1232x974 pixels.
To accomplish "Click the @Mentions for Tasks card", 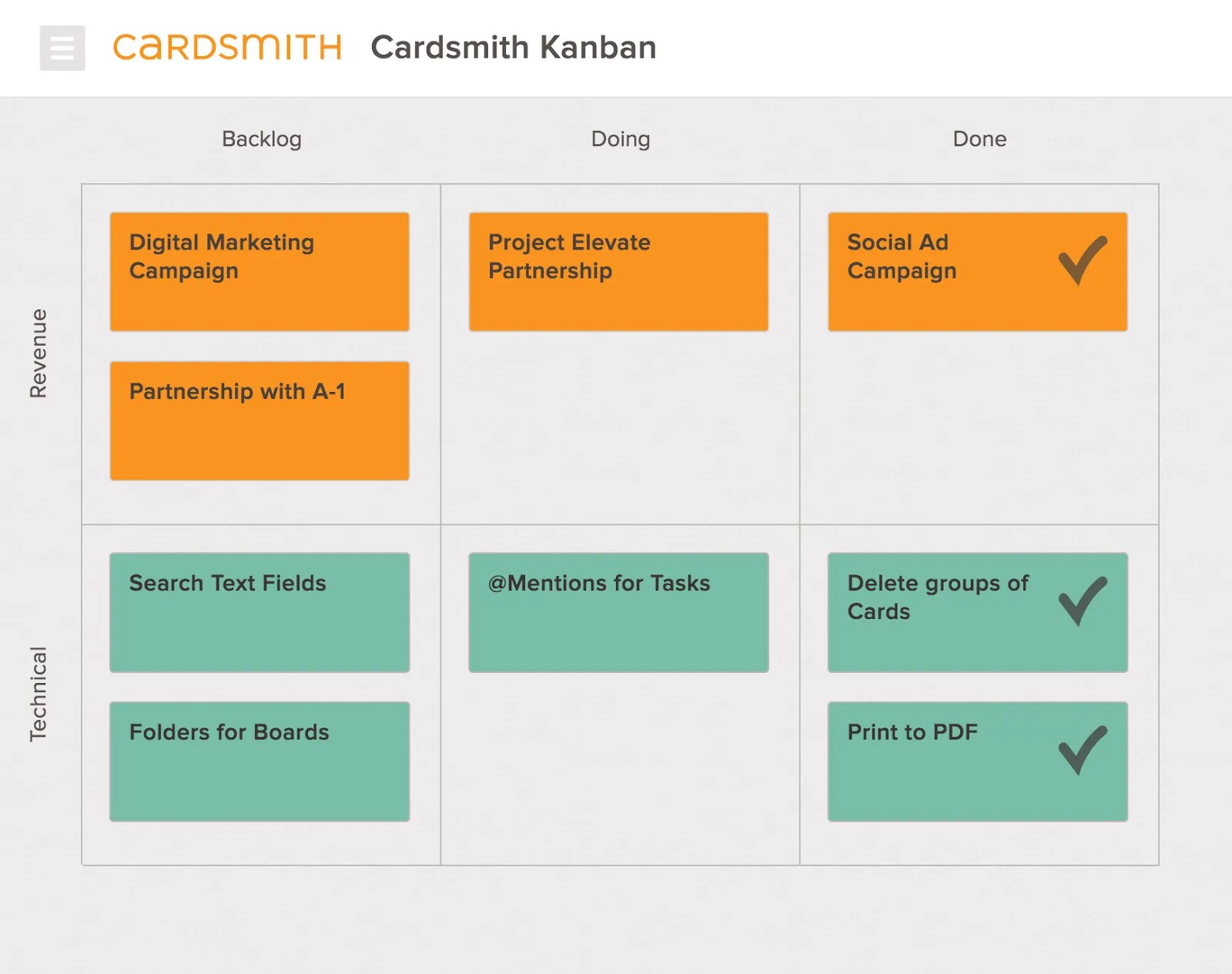I will (618, 611).
